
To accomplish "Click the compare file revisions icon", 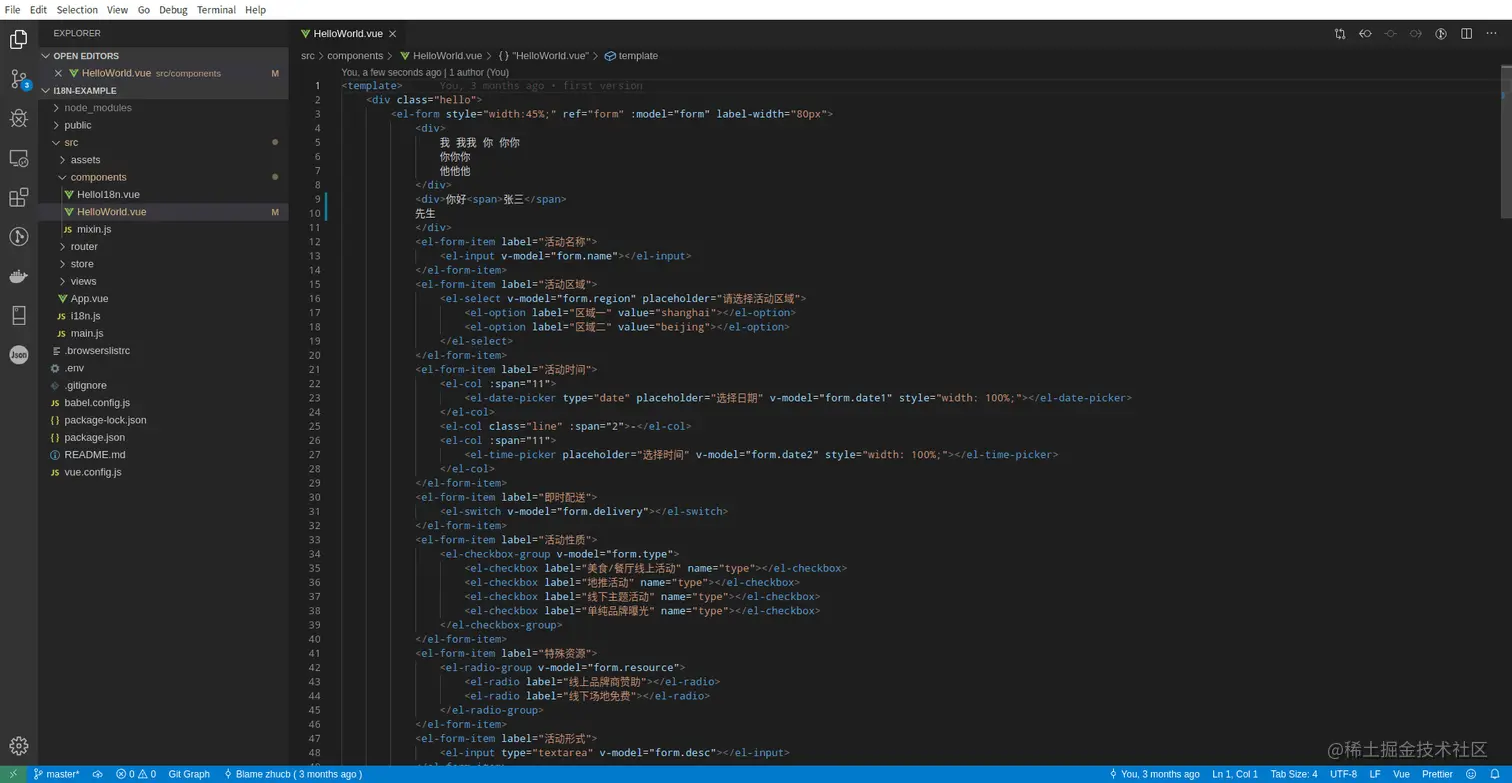I will coord(1340,34).
